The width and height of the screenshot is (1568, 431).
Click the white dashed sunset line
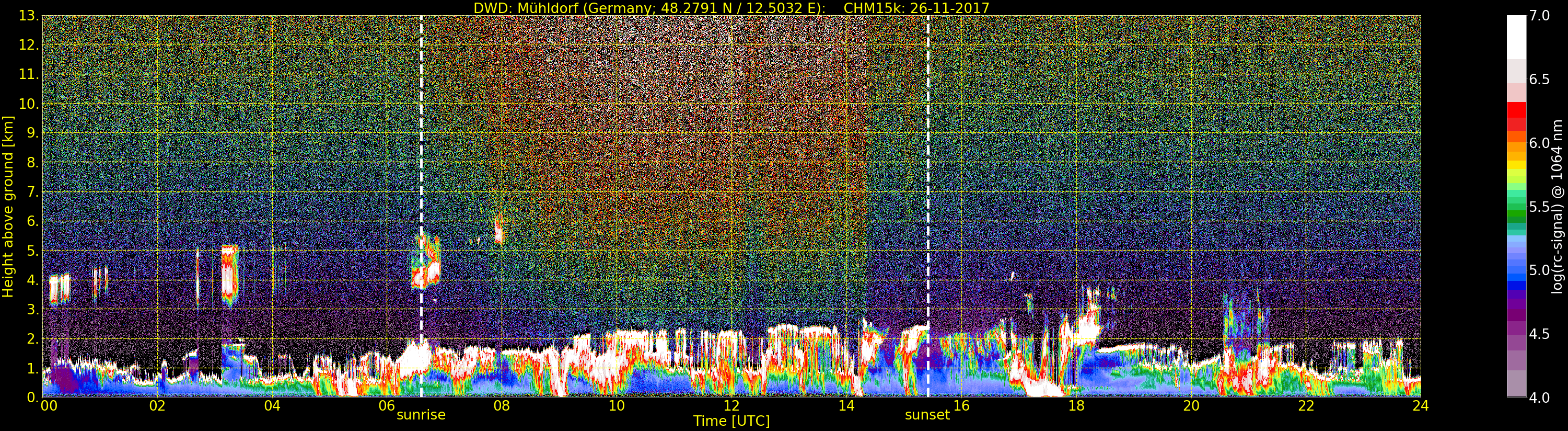pos(927,206)
